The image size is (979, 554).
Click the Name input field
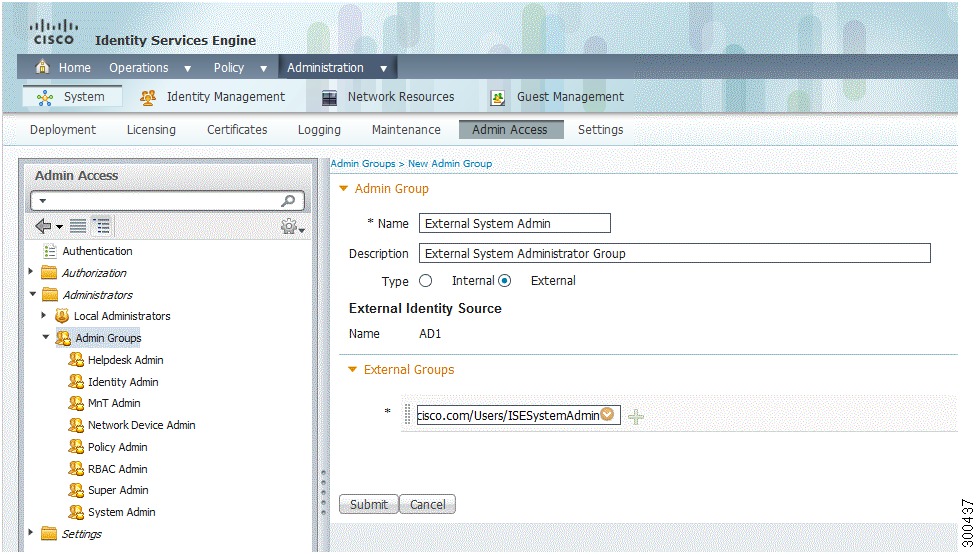click(x=514, y=224)
